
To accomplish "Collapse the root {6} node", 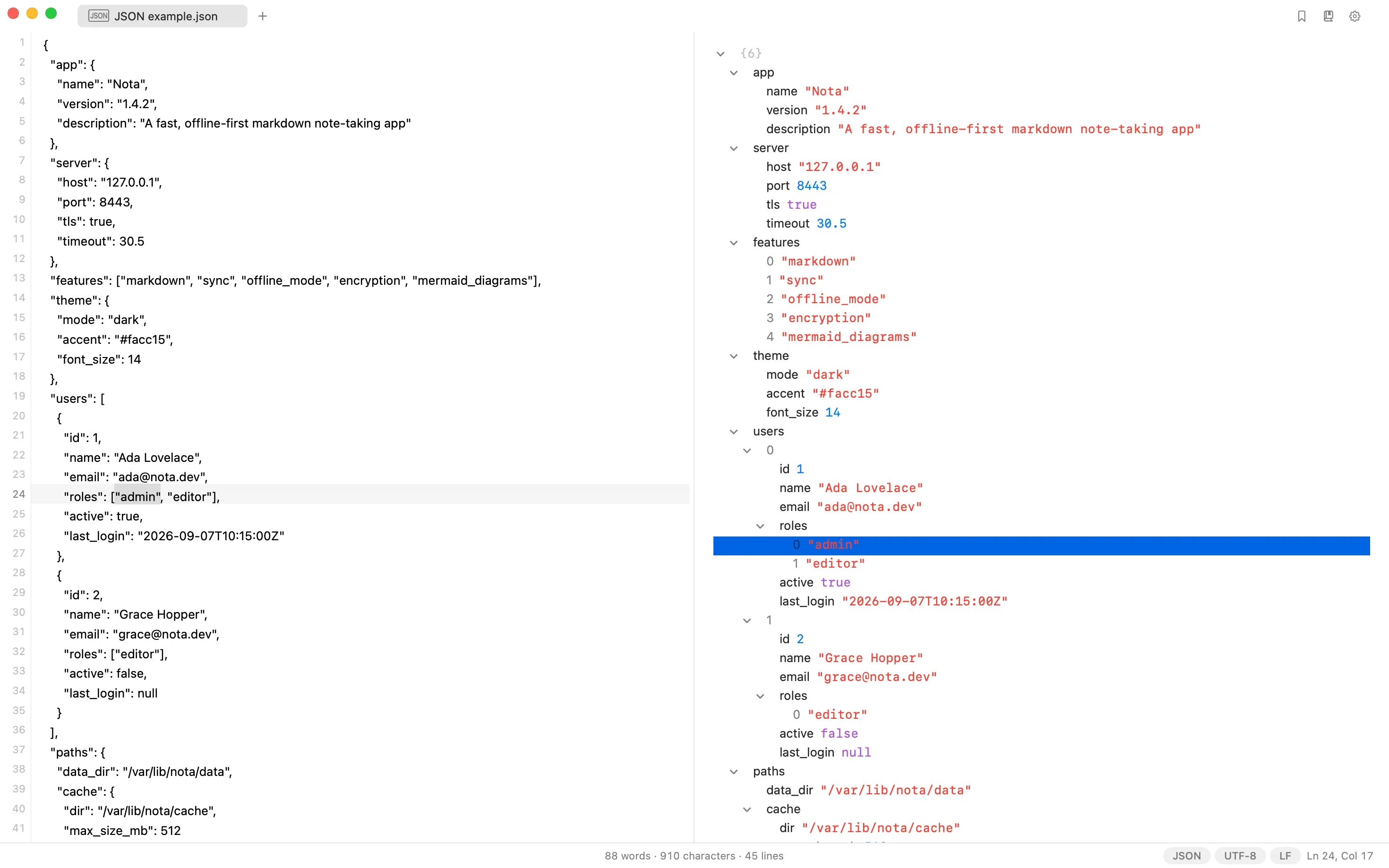I will click(720, 54).
